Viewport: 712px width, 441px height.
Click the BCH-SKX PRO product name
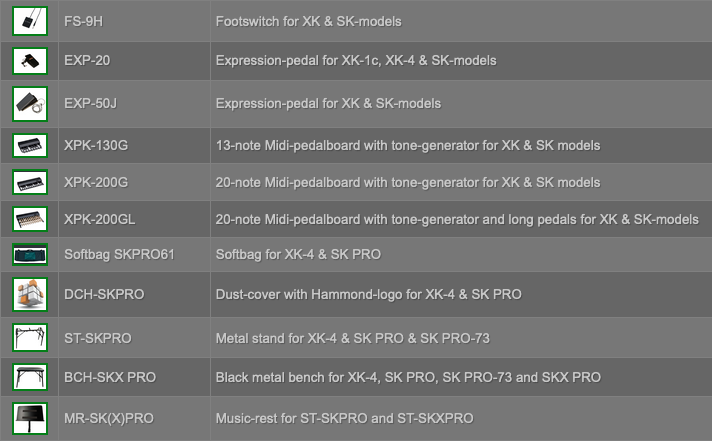pyautogui.click(x=110, y=377)
